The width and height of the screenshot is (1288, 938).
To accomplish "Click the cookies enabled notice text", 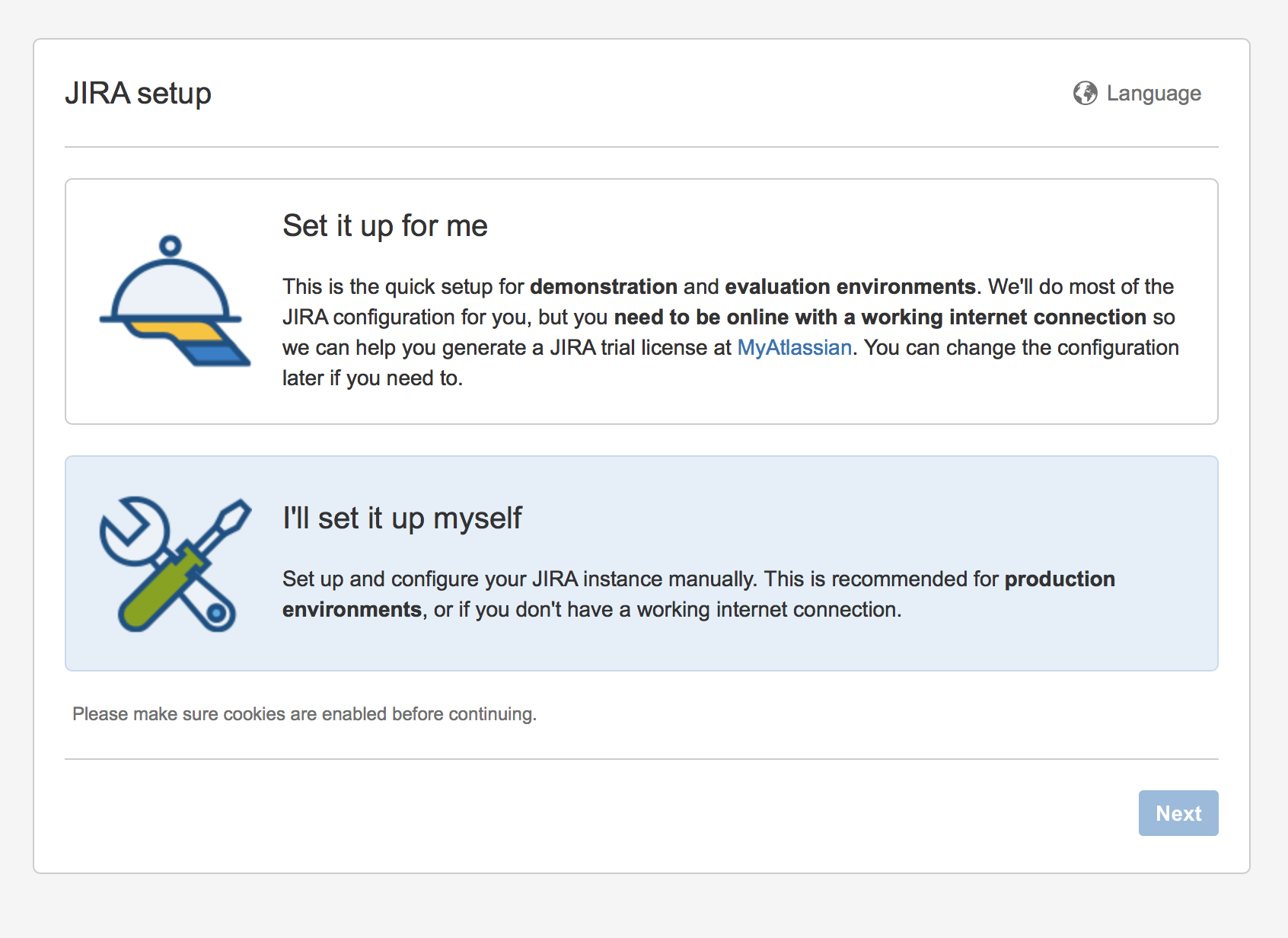I will pos(304,714).
